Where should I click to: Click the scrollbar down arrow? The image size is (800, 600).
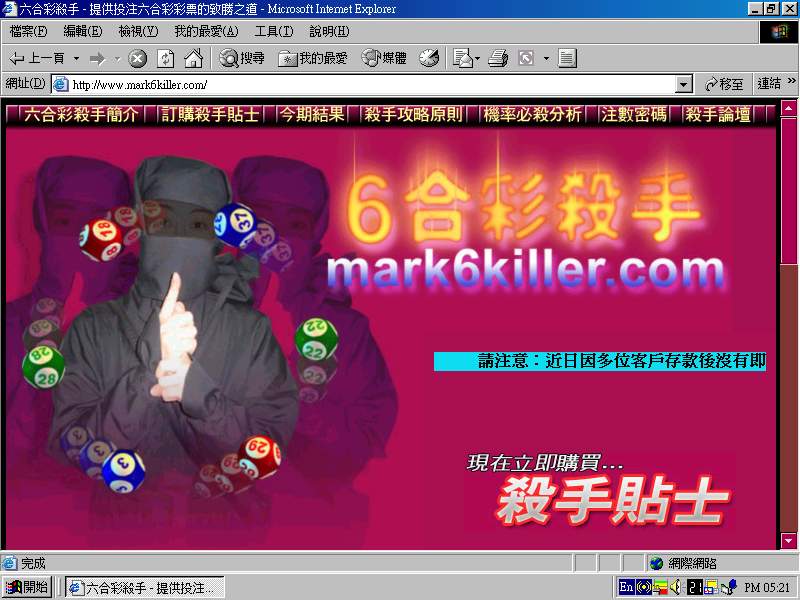coord(789,540)
